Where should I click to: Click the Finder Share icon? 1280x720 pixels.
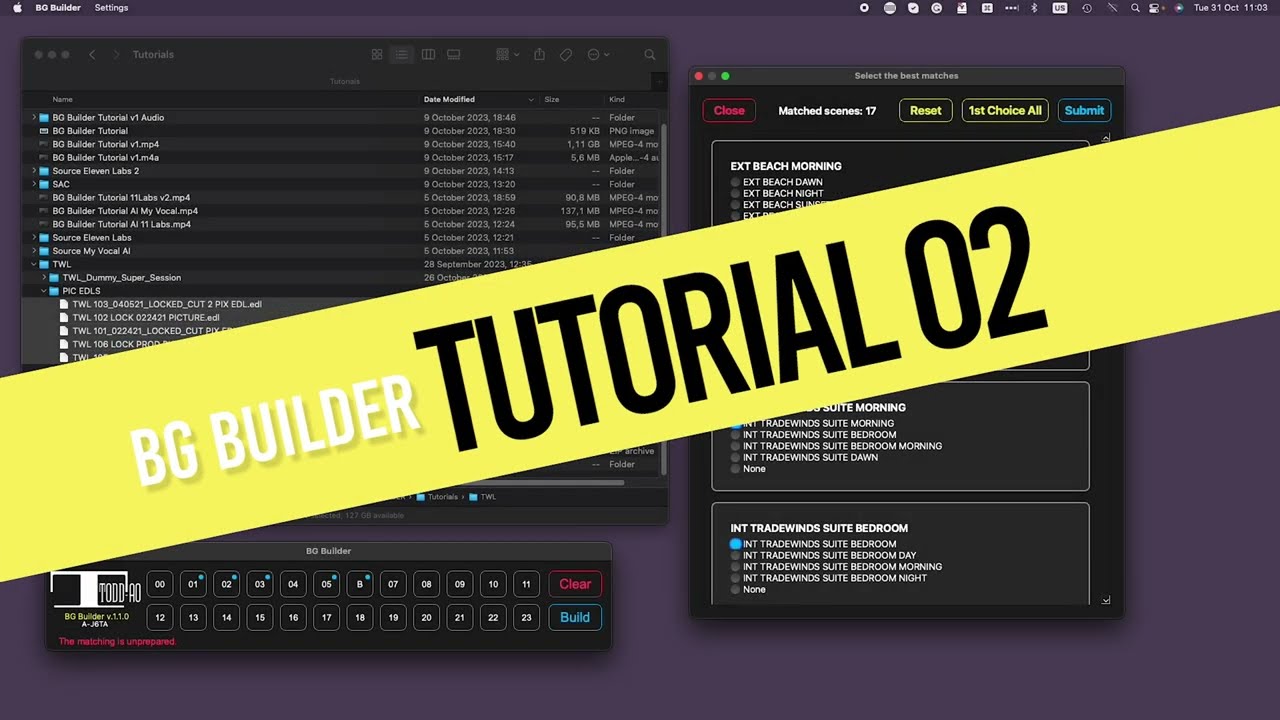click(540, 55)
